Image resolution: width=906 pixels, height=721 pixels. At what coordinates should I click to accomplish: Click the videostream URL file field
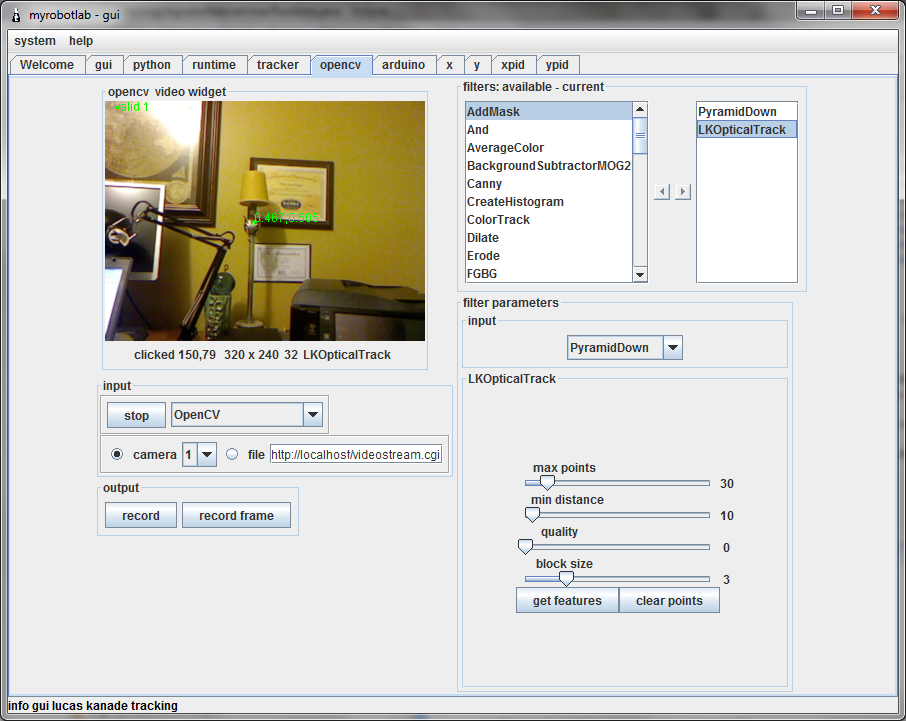point(356,454)
